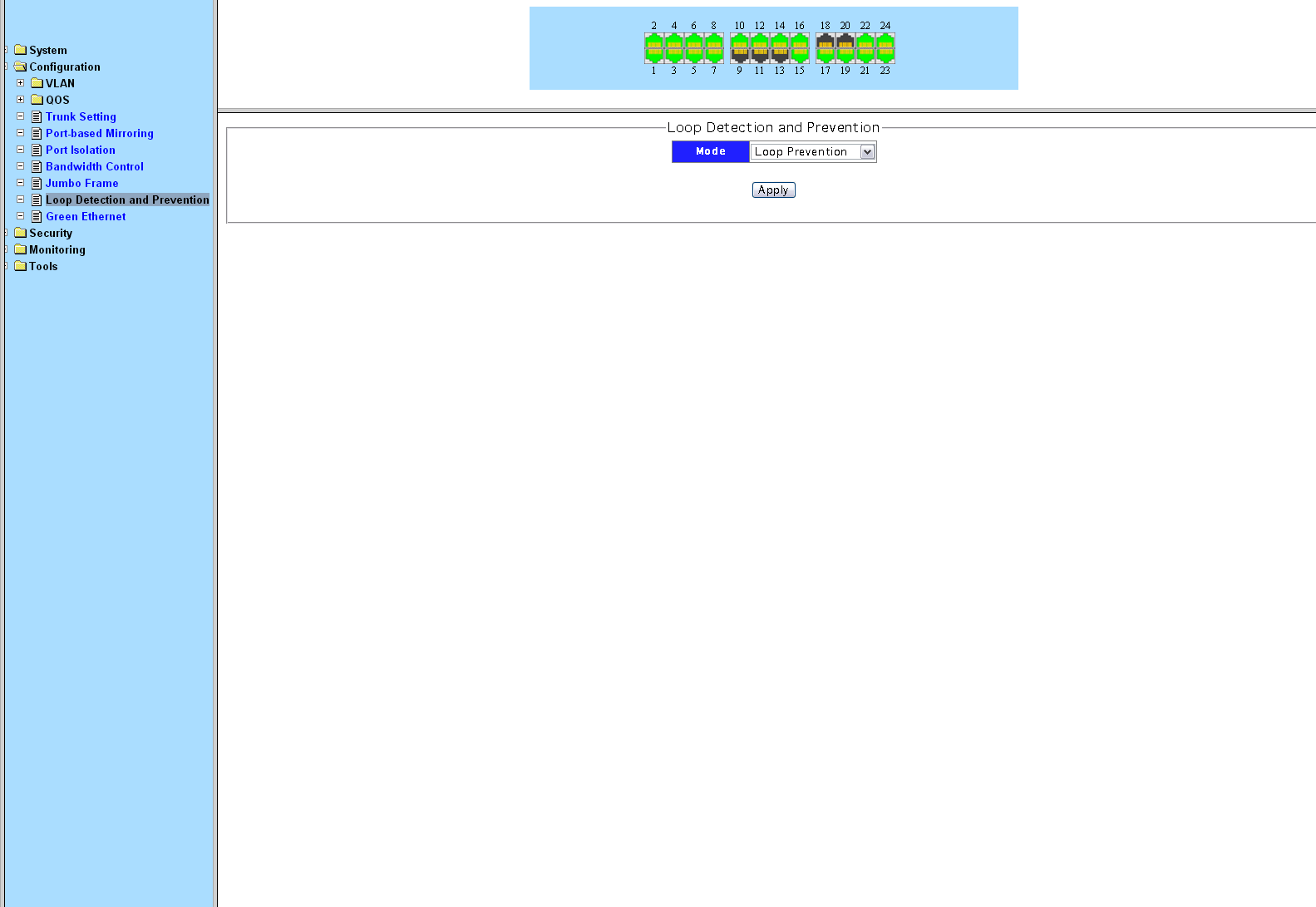The image size is (1316, 907).
Task: Click the Apply button
Action: click(x=773, y=190)
